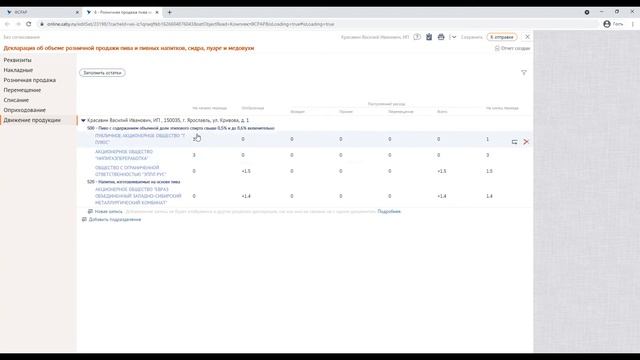Click Новая запись to add a record
Screen dimensions: 640x360
[105, 211]
